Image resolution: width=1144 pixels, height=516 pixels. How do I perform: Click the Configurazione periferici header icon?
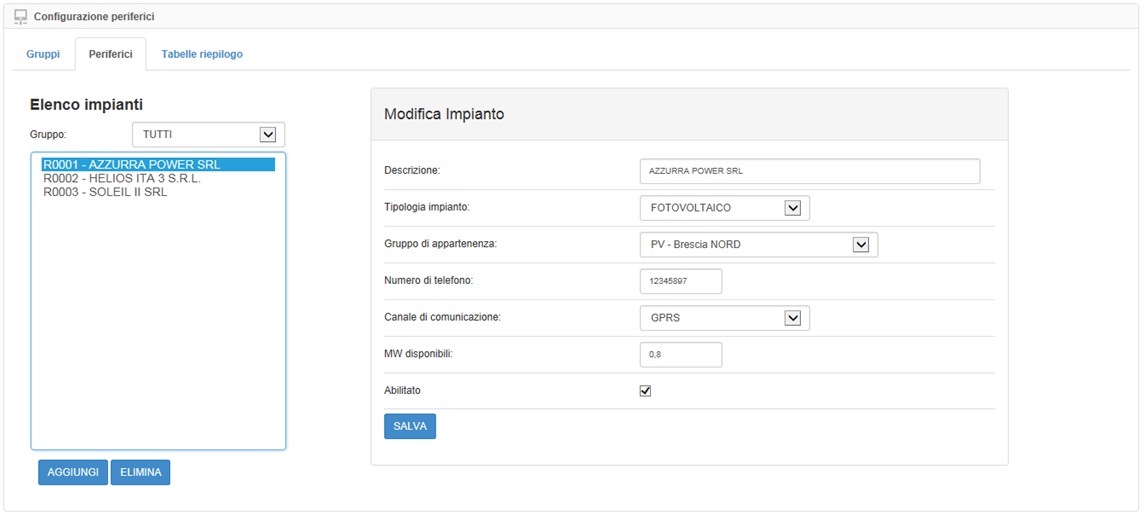point(20,17)
